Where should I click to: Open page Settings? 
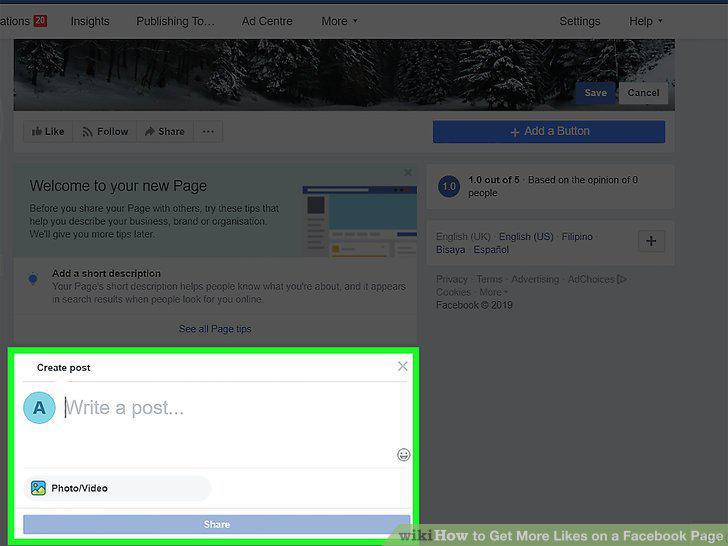pos(579,21)
